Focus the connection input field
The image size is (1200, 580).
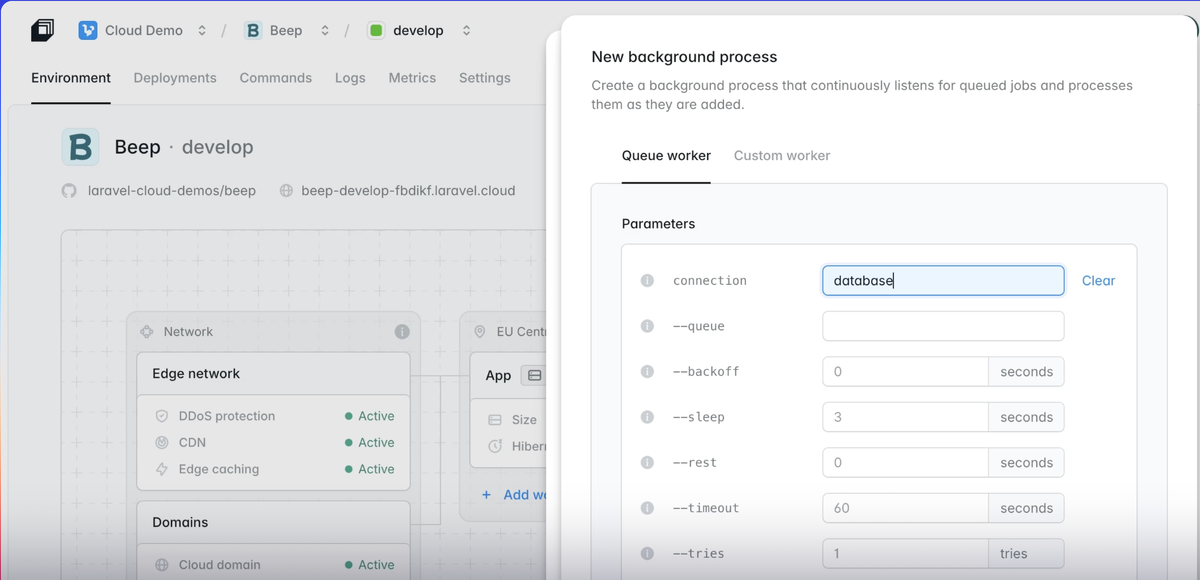[943, 281]
